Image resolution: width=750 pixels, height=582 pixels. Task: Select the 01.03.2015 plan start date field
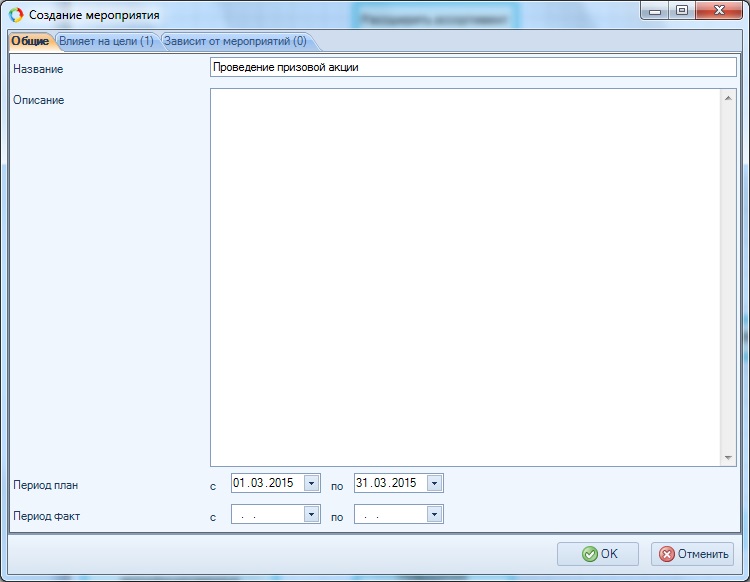[265, 484]
